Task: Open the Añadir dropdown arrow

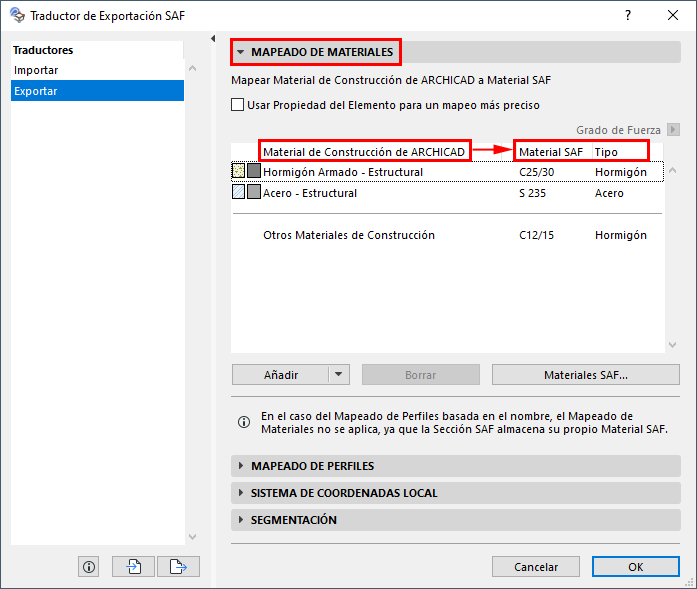Action: tap(339, 375)
